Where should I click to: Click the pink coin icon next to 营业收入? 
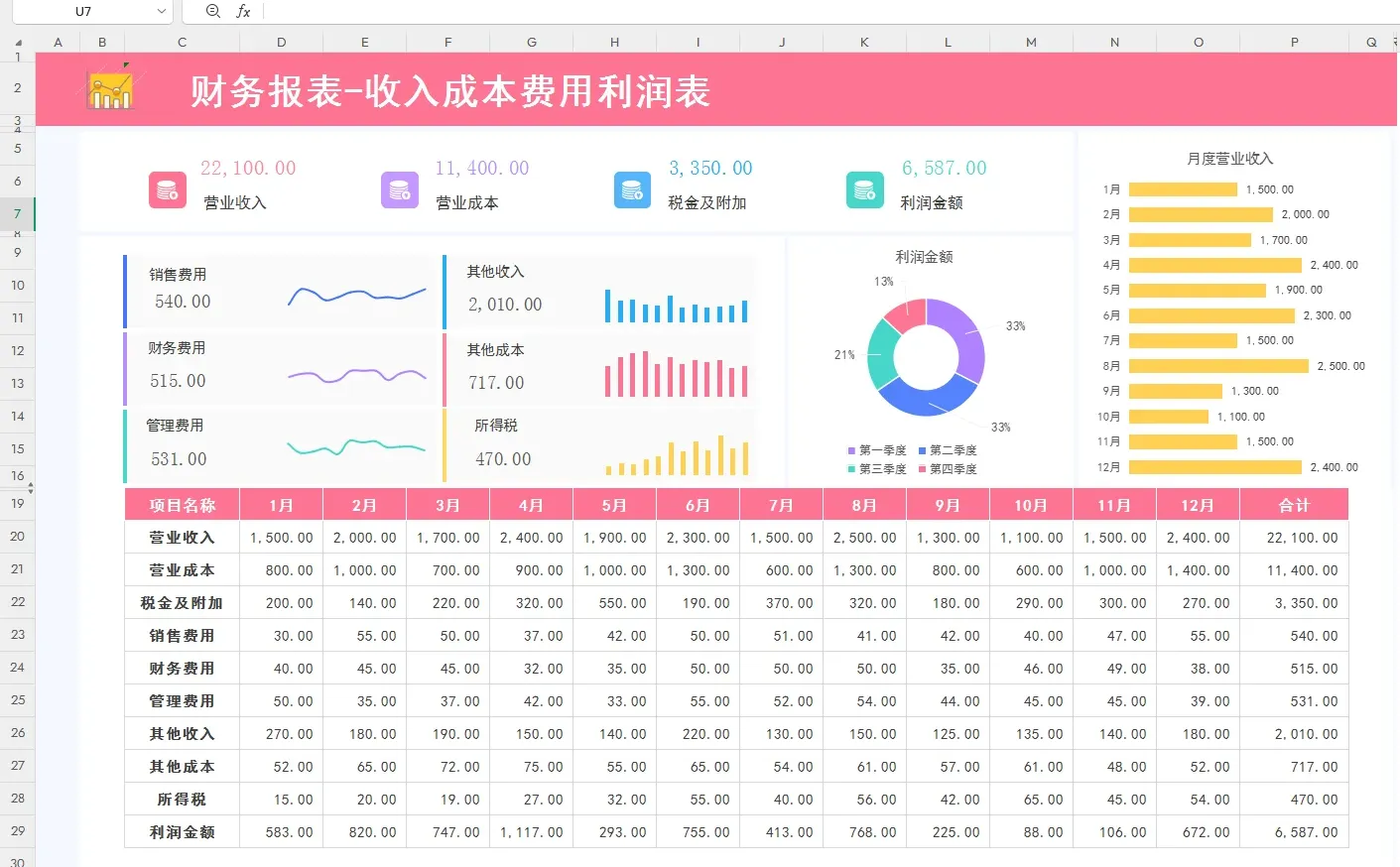coord(167,189)
